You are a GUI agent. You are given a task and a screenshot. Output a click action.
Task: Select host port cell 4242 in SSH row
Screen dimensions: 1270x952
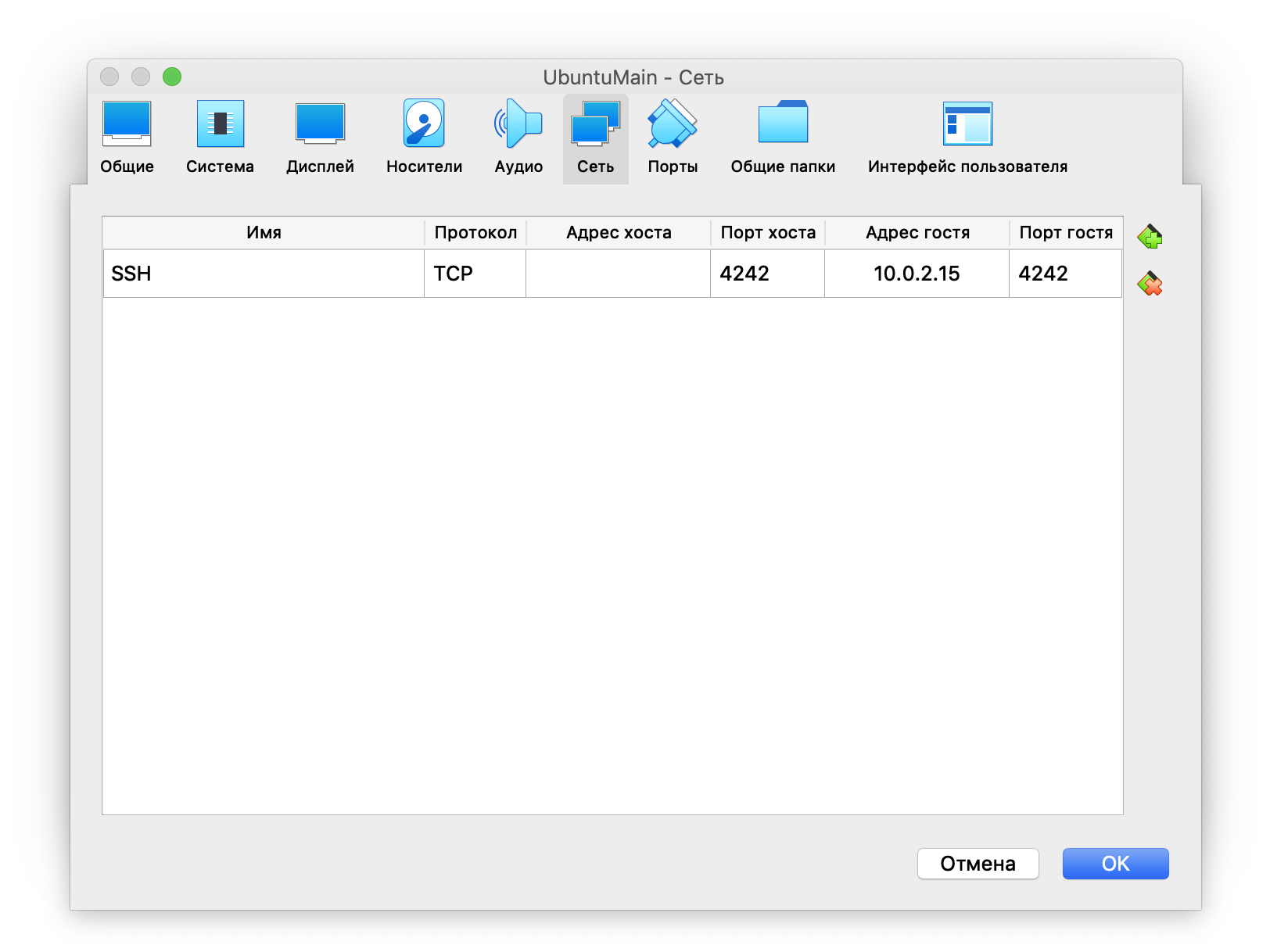768,274
